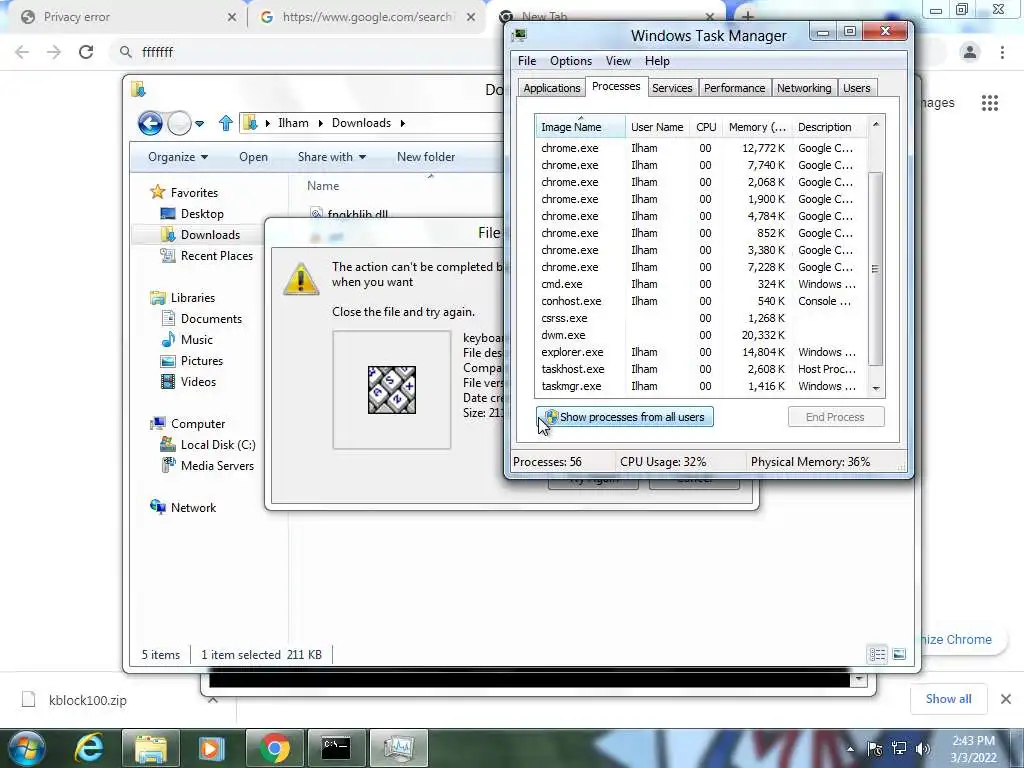Select Downloads in the navigation pane
This screenshot has height=768, width=1024.
point(210,234)
